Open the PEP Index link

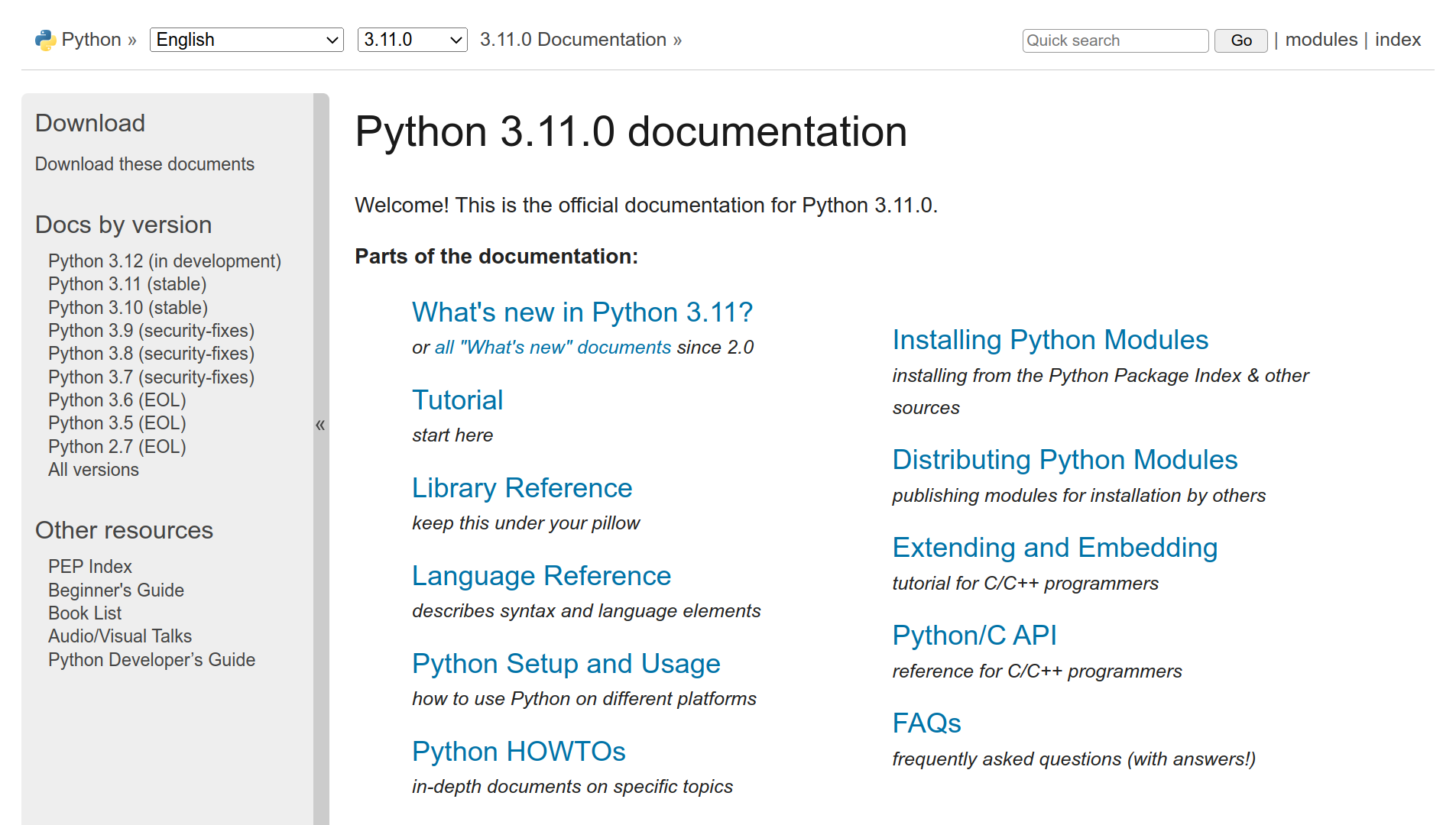[x=90, y=567]
